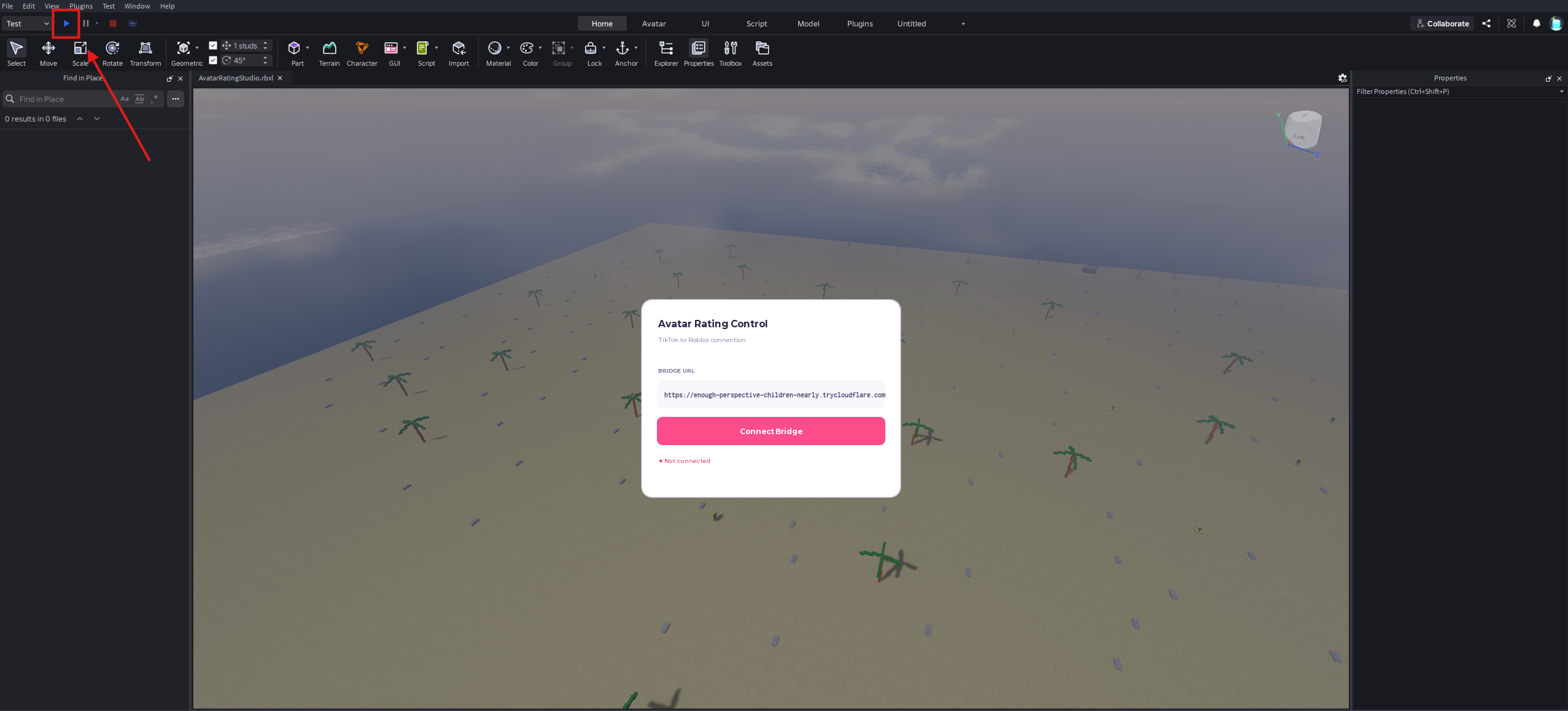Click the Connect Bridge button
Viewport: 1568px width, 711px height.
[771, 431]
